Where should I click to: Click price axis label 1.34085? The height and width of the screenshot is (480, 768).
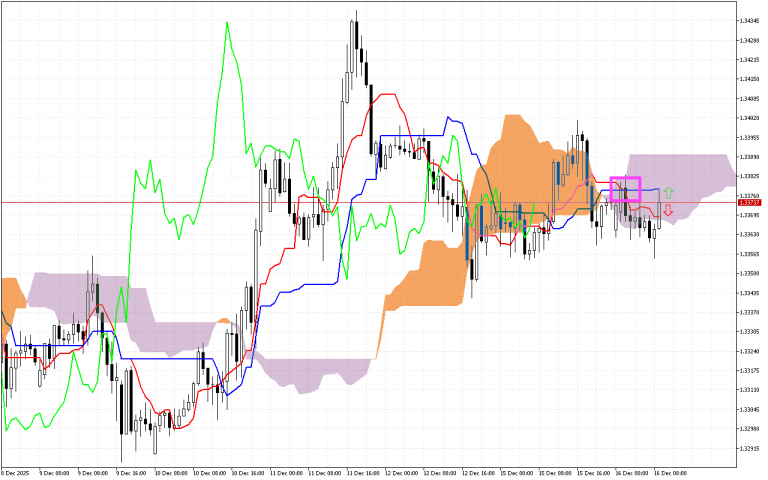tap(750, 98)
